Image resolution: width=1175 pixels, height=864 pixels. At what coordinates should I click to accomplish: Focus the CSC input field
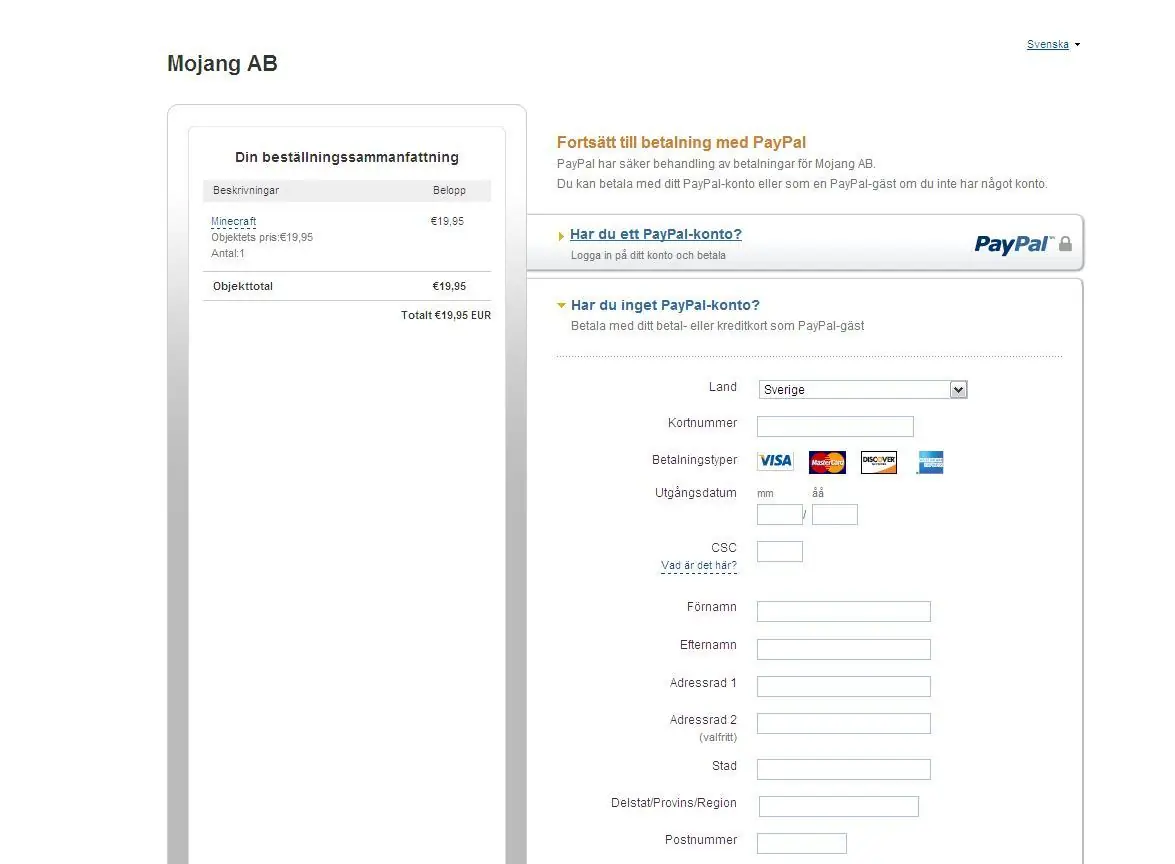click(779, 552)
